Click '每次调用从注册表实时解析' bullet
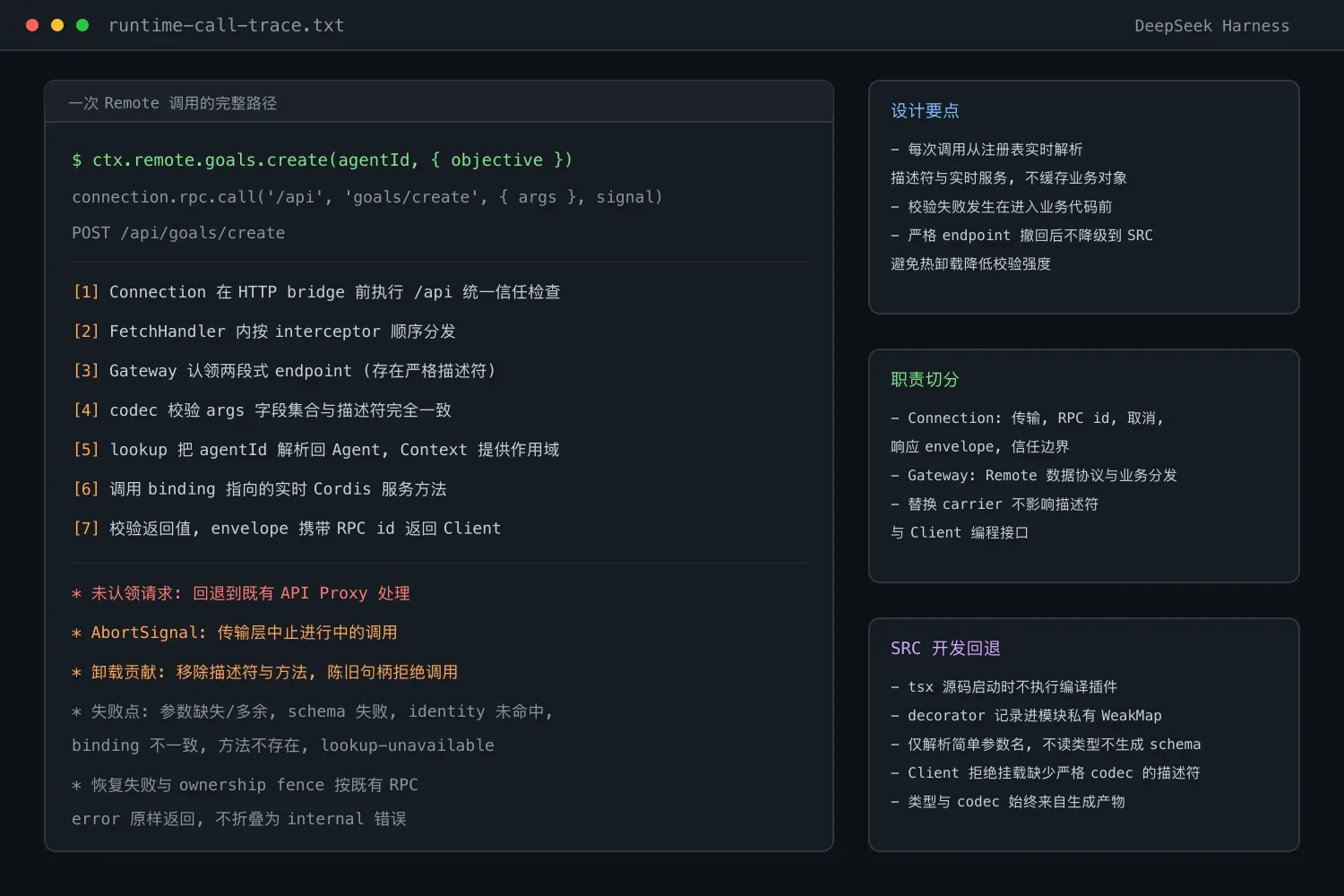Viewport: 1344px width, 896px height. coord(986,150)
